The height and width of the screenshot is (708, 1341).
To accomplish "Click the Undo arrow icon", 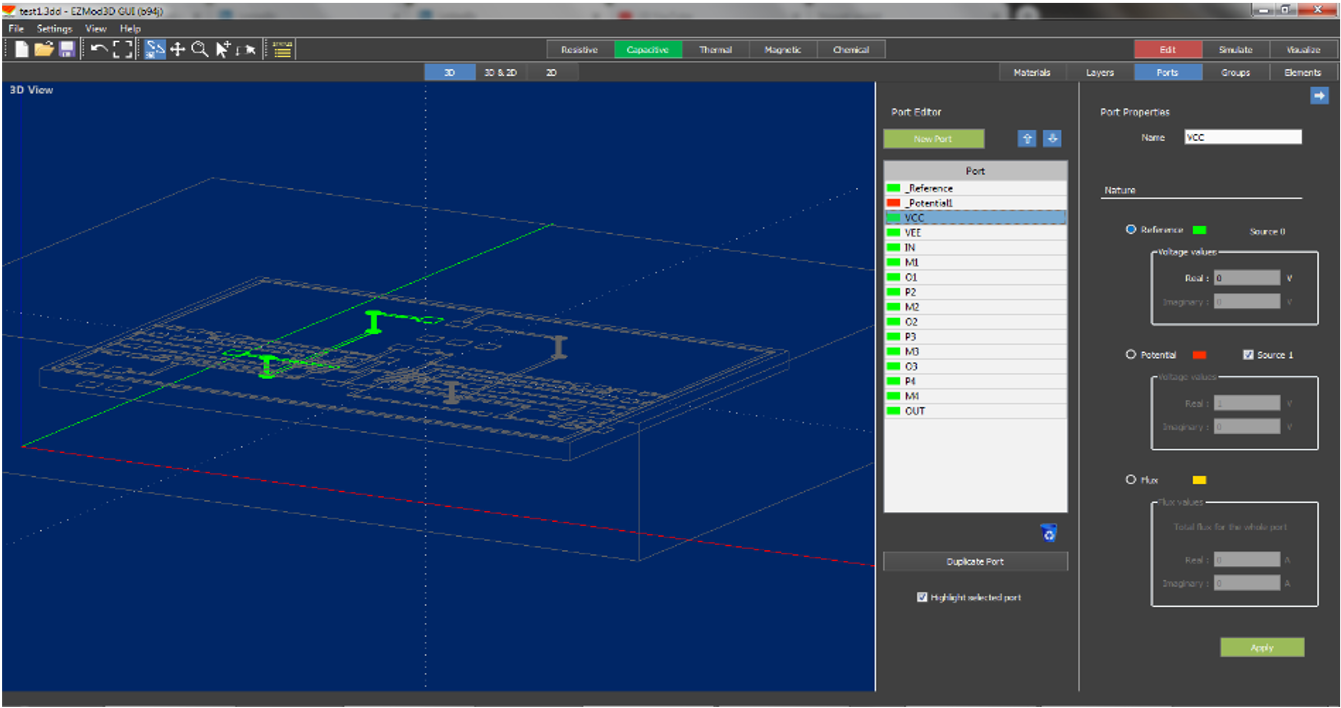I will click(97, 48).
